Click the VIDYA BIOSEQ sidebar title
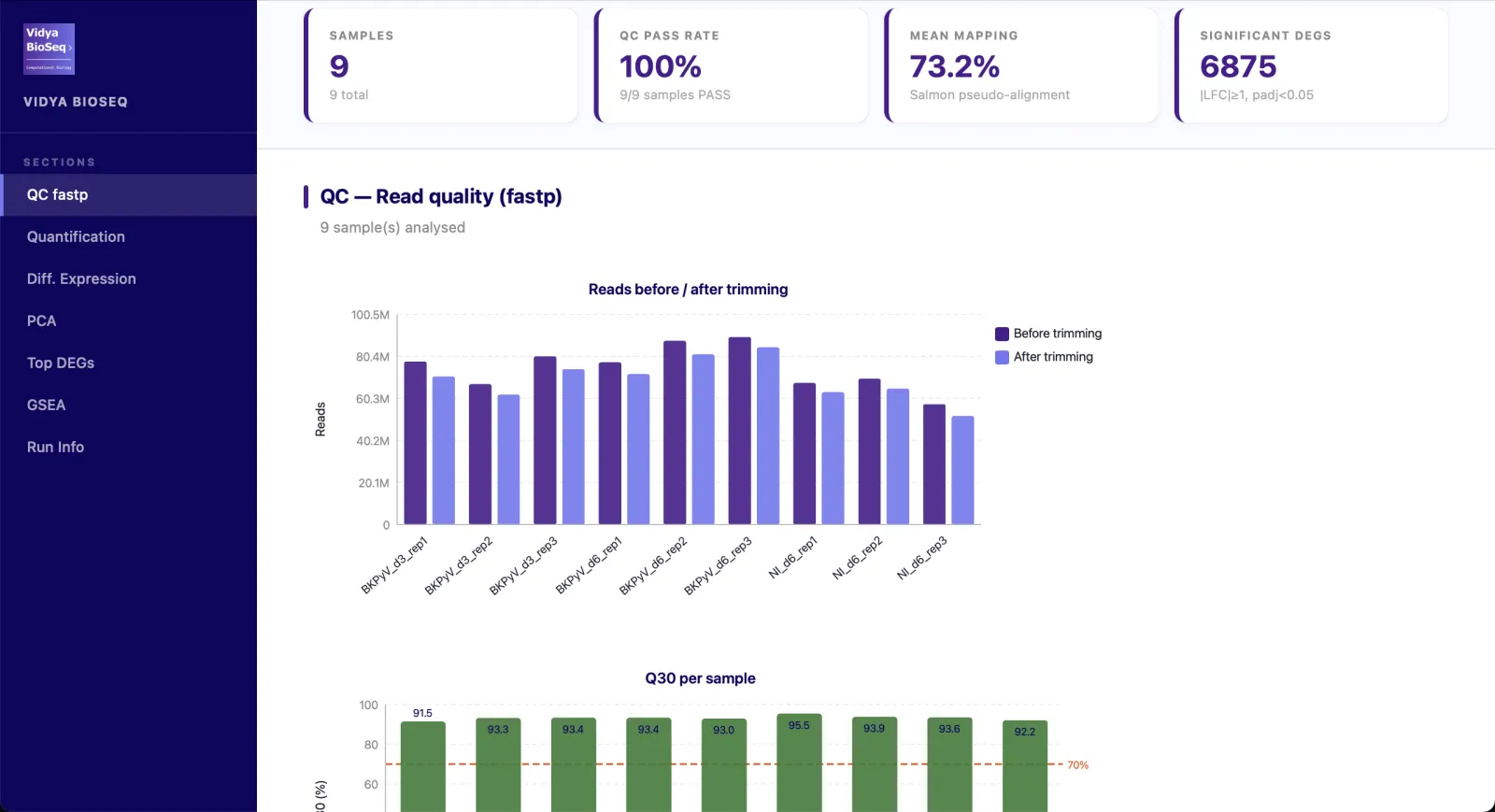This screenshot has height=812, width=1495. coord(76,102)
